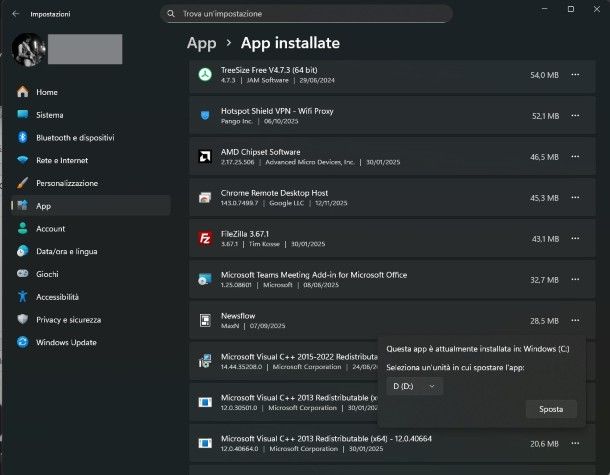Click the Sistema monitor icon

[23, 114]
